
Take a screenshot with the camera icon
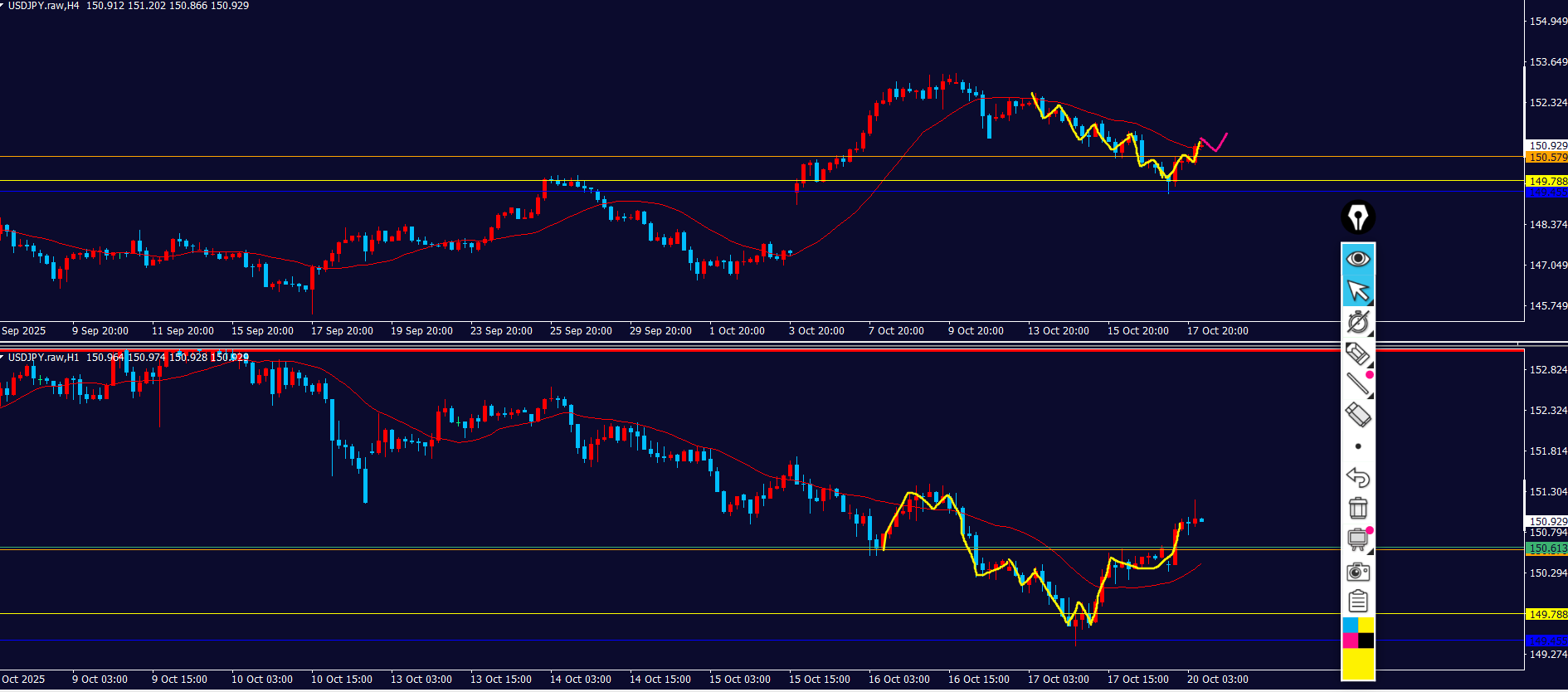coord(1358,571)
